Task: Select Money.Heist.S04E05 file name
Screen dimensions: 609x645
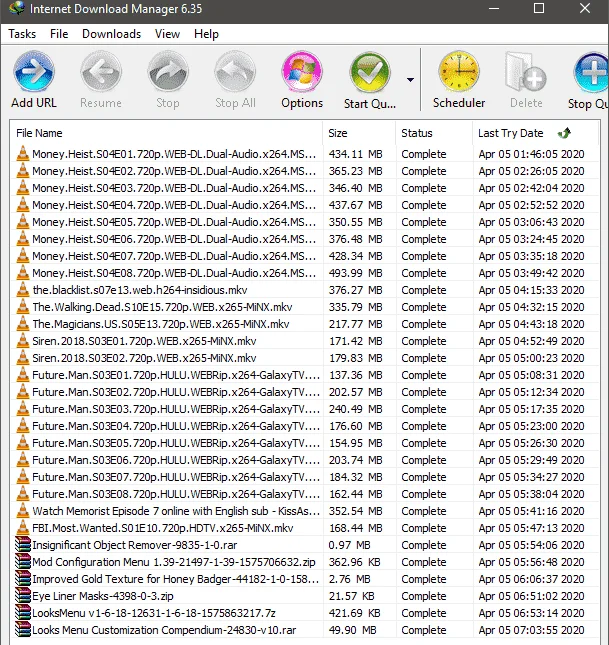Action: coord(174,222)
